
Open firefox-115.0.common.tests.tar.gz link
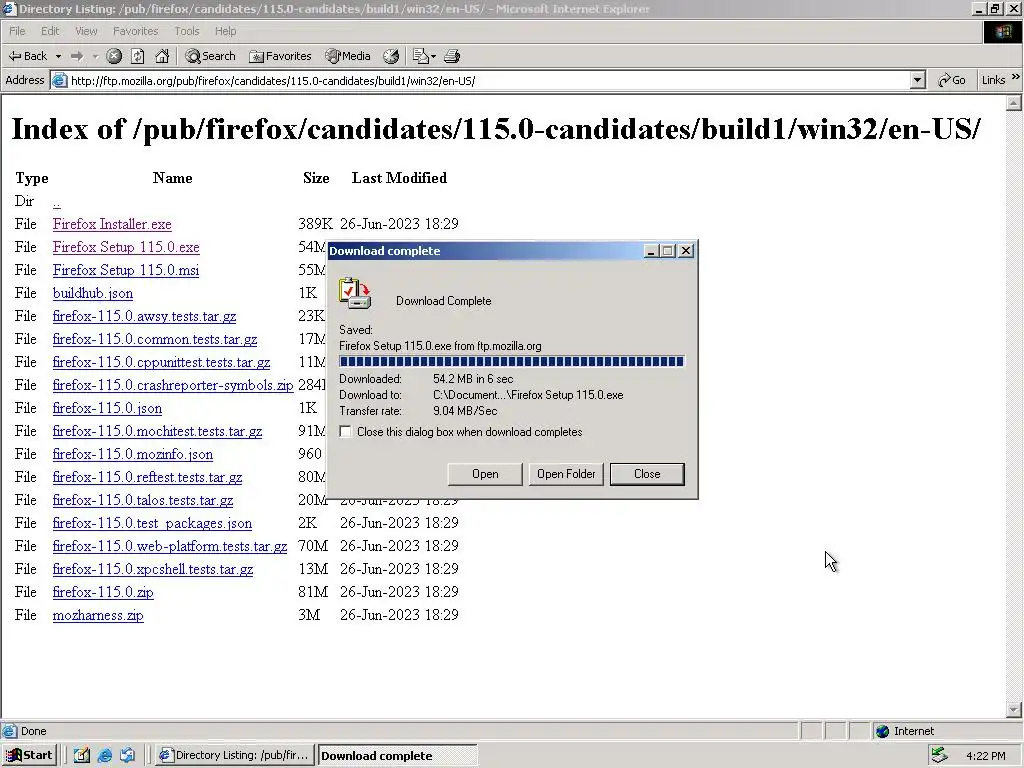[155, 340]
